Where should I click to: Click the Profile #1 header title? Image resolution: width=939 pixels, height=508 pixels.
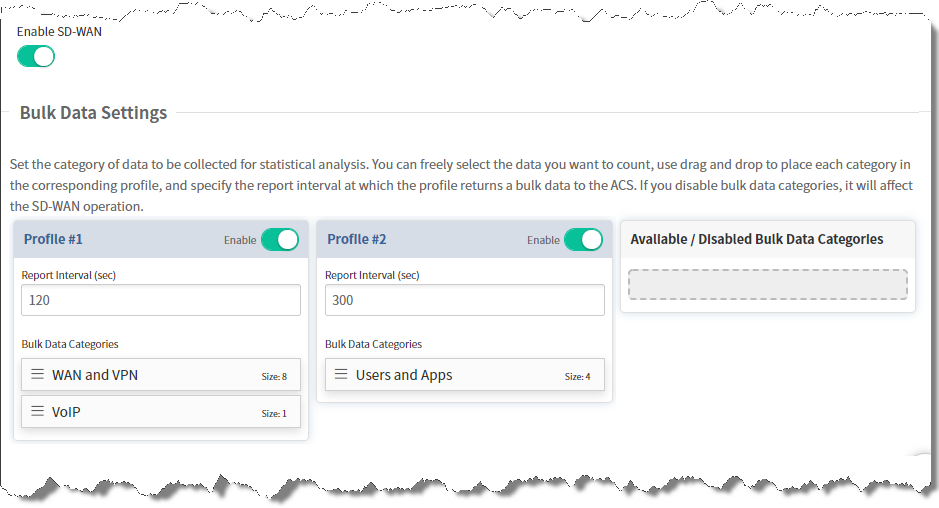[53, 239]
